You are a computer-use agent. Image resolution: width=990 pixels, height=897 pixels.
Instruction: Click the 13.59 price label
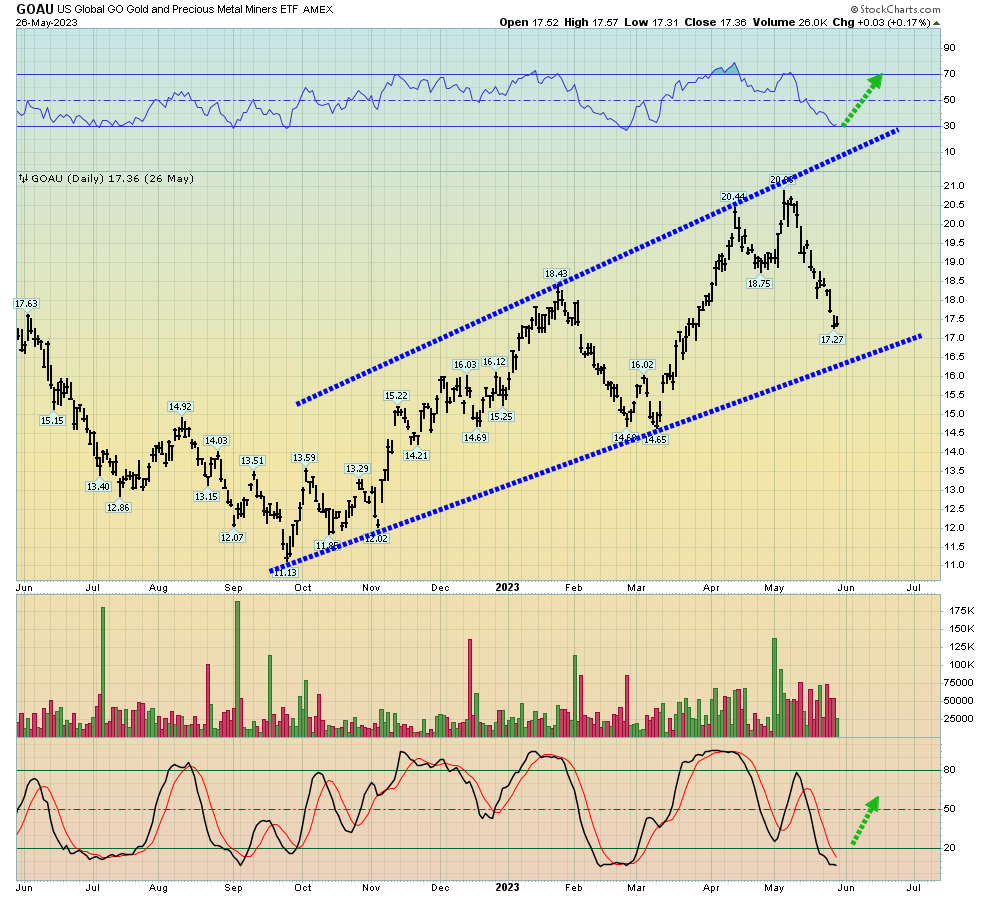(x=304, y=458)
